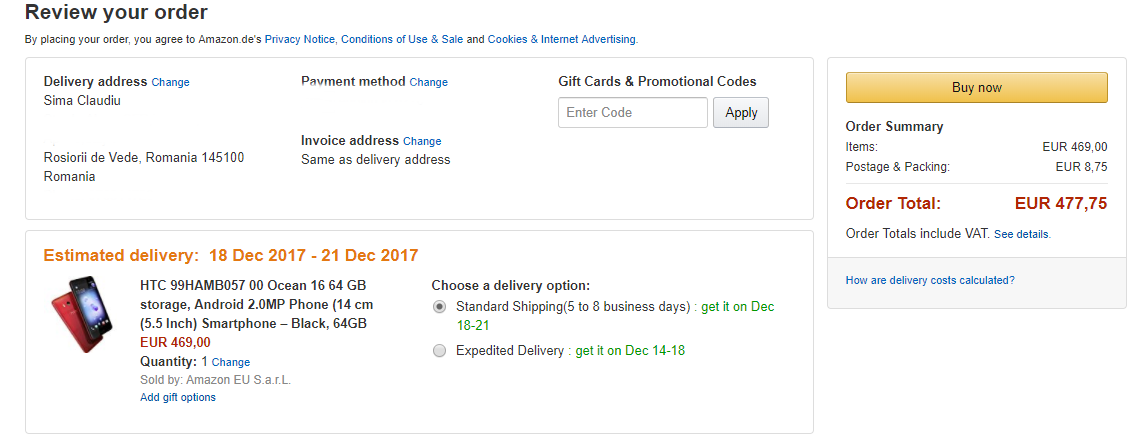Open the Privacy Notice link
This screenshot has height=445, width=1142.
tap(300, 39)
